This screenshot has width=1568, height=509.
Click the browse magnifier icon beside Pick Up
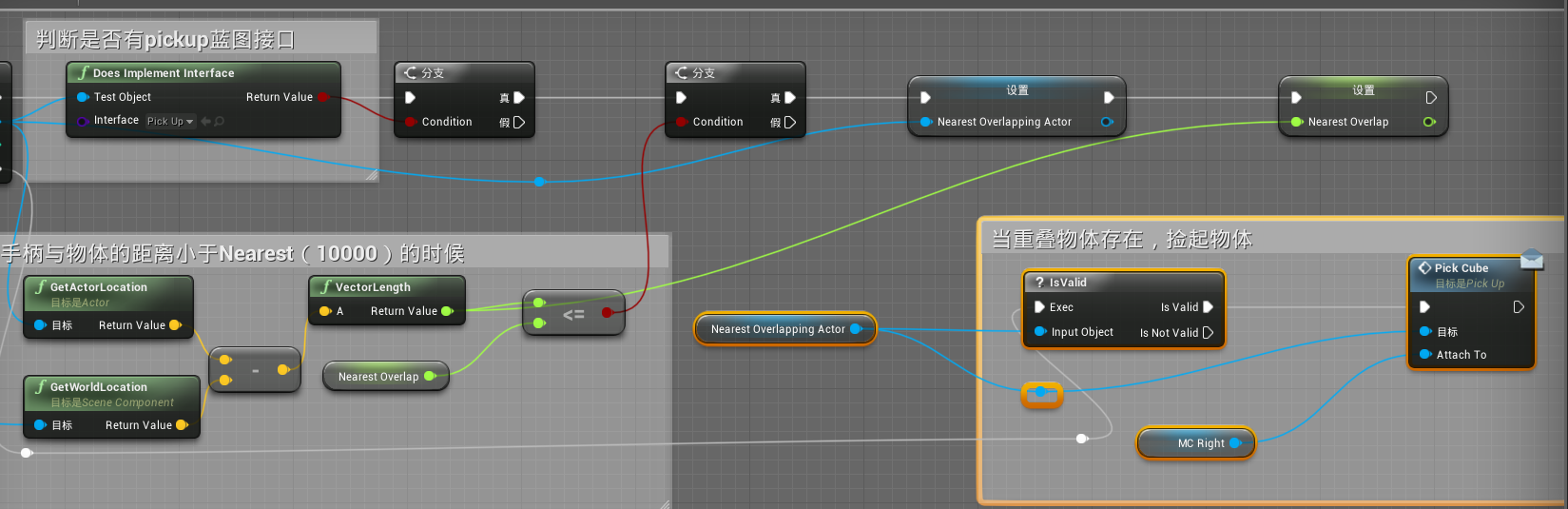tap(220, 121)
